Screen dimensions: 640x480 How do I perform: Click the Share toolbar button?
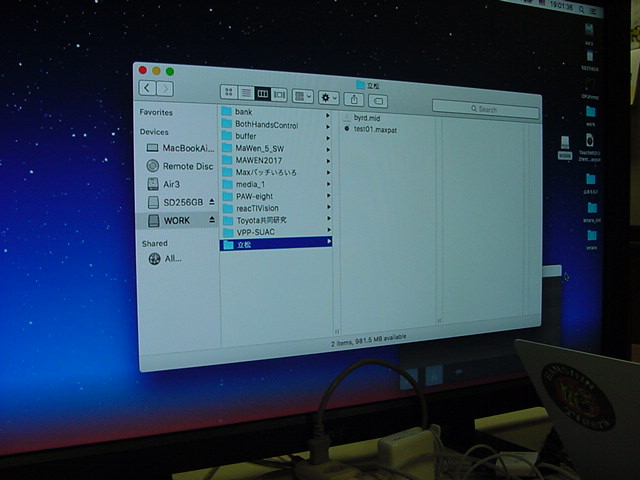(354, 99)
